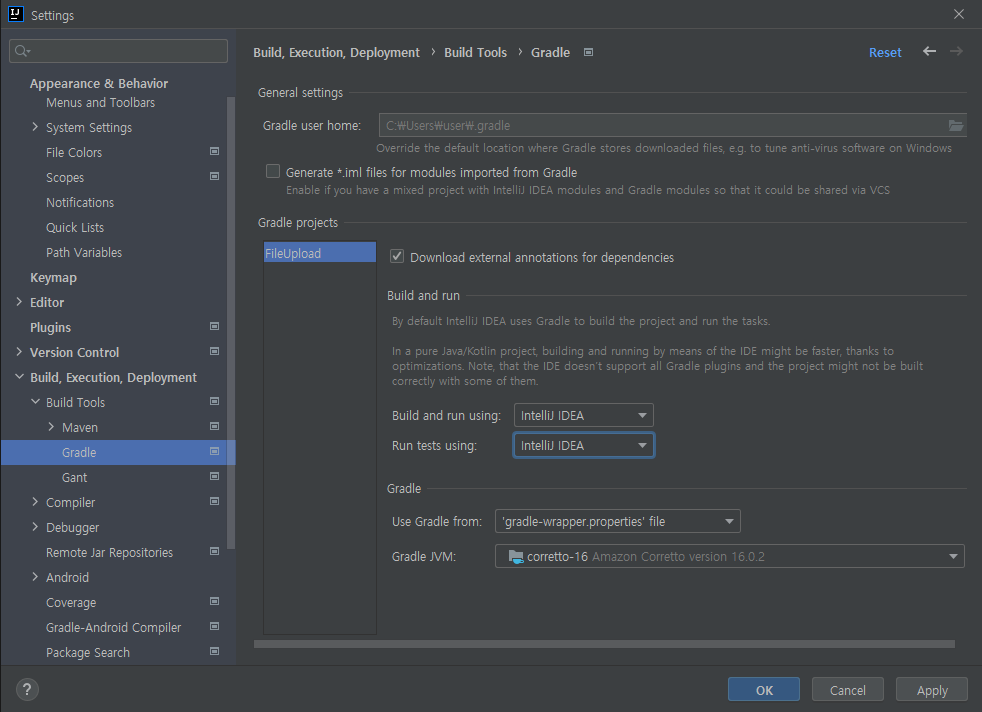Expand the Debugger node
Image resolution: width=982 pixels, height=712 pixels.
click(35, 527)
